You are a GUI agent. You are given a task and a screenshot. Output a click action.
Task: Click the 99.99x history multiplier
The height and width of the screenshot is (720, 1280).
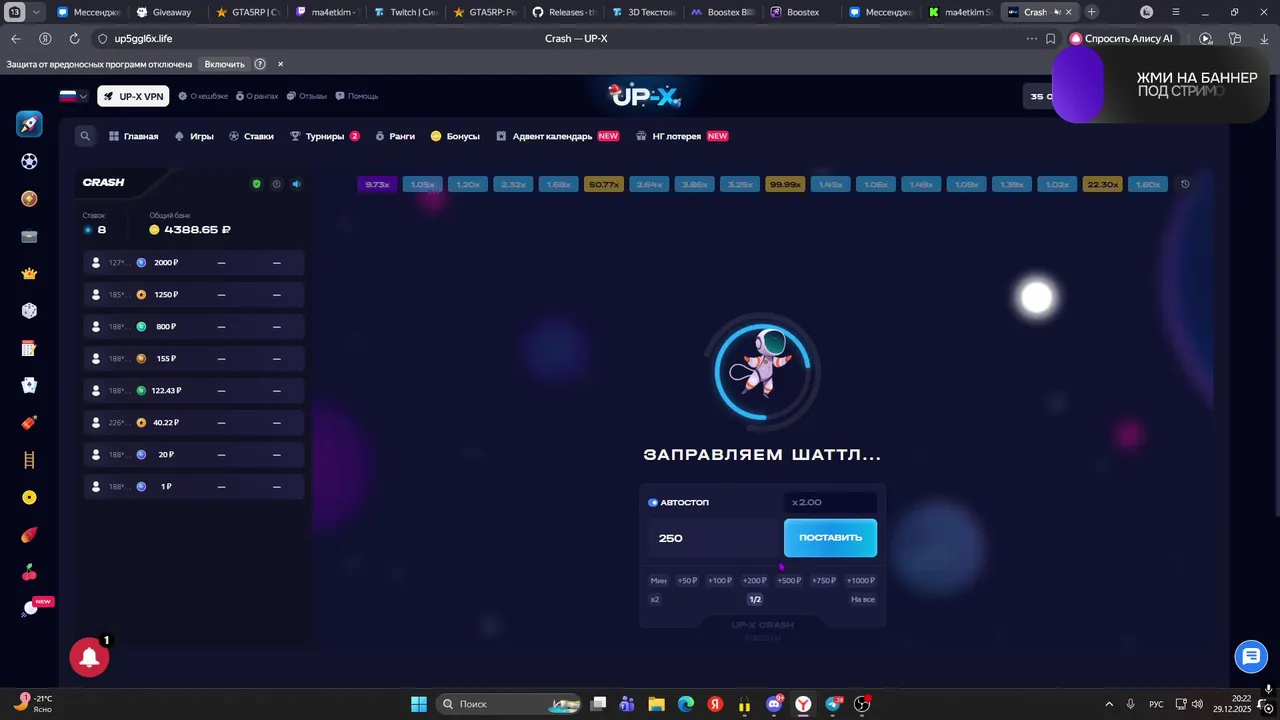pyautogui.click(x=785, y=184)
